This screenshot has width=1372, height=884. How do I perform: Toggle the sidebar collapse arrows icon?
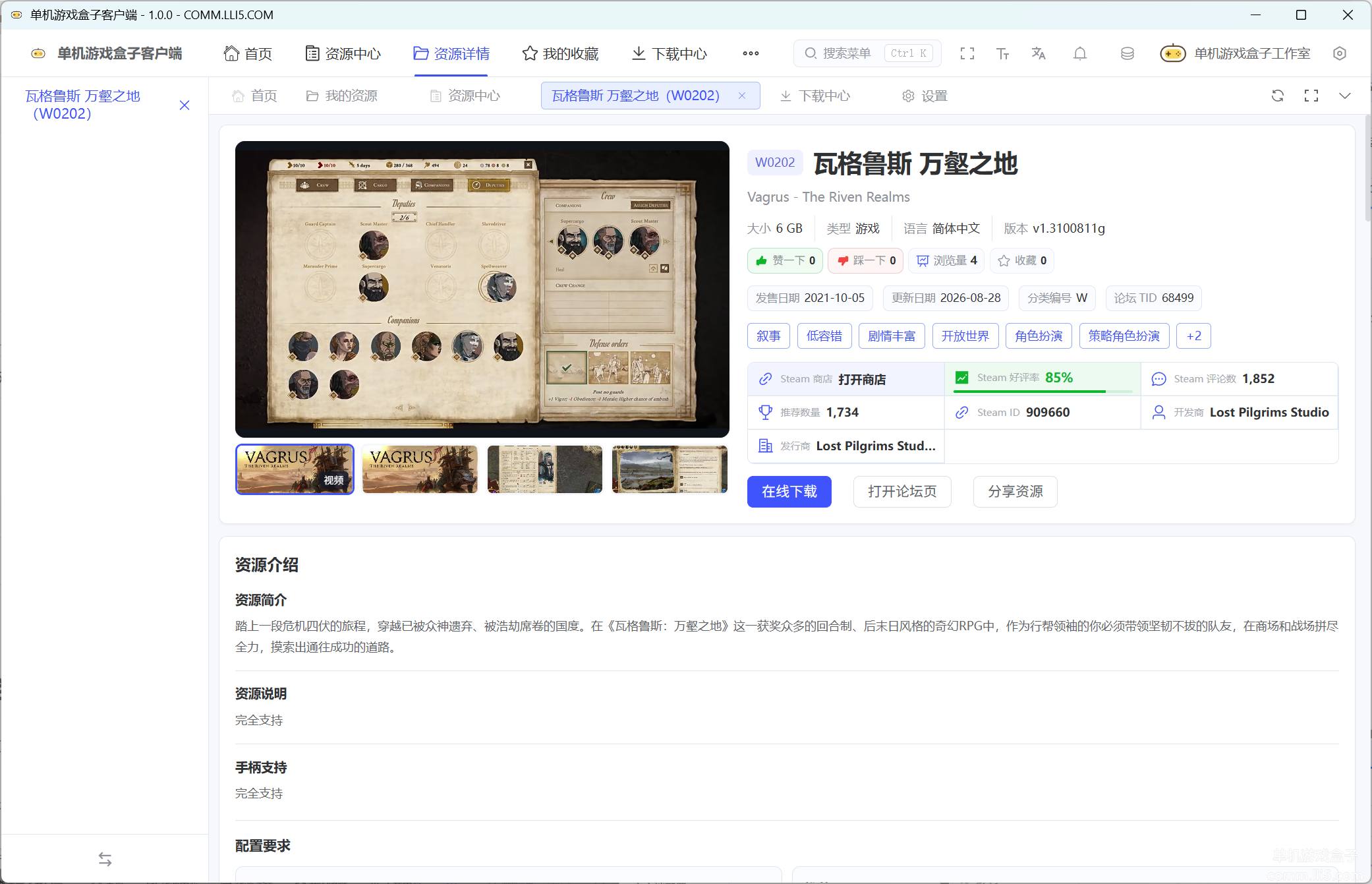(x=105, y=859)
